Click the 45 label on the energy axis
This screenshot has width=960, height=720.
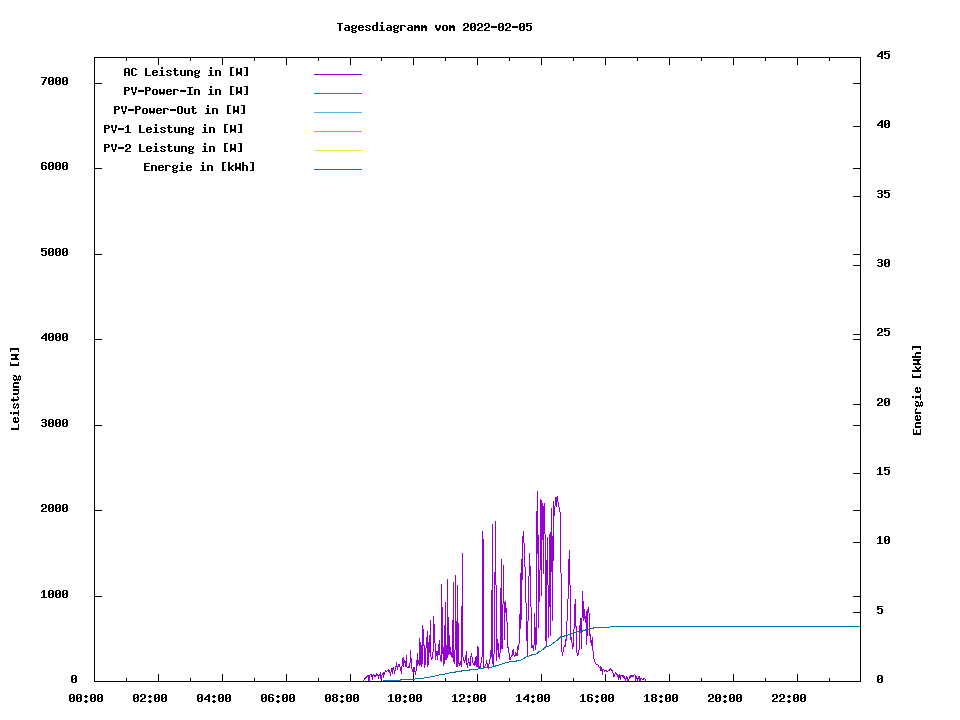point(883,56)
